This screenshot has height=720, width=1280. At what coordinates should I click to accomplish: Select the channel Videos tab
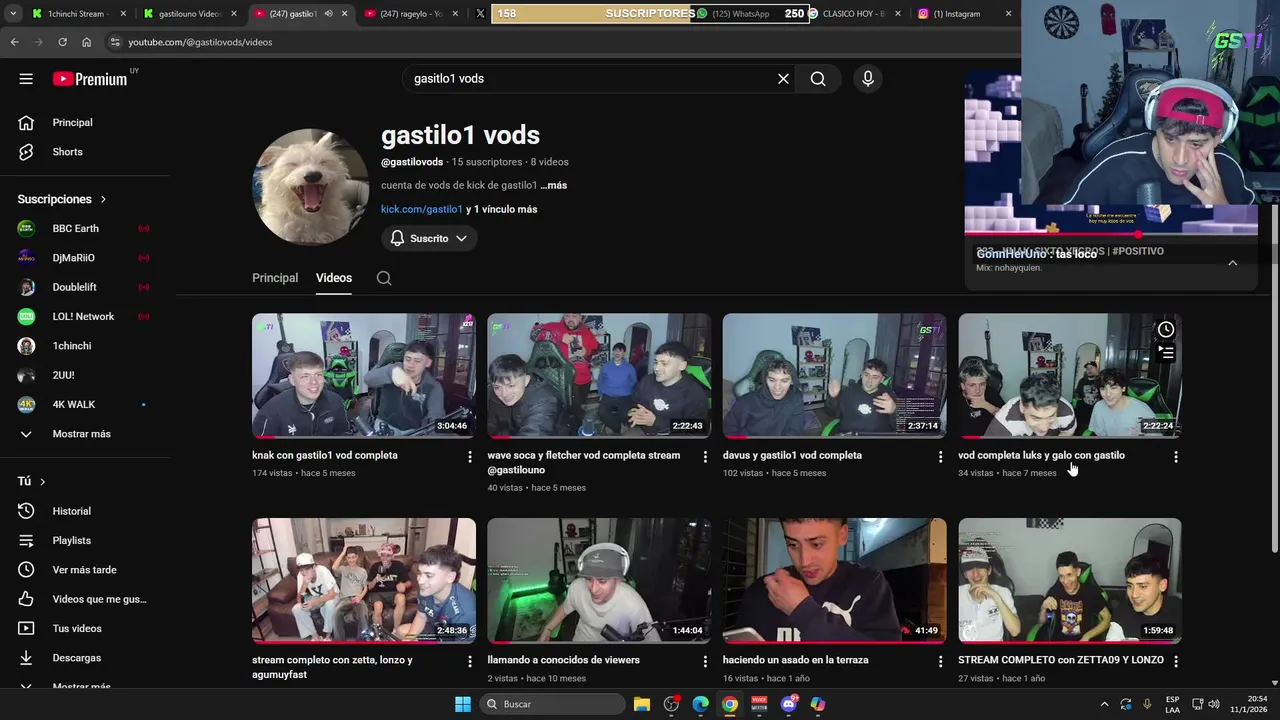(x=334, y=278)
